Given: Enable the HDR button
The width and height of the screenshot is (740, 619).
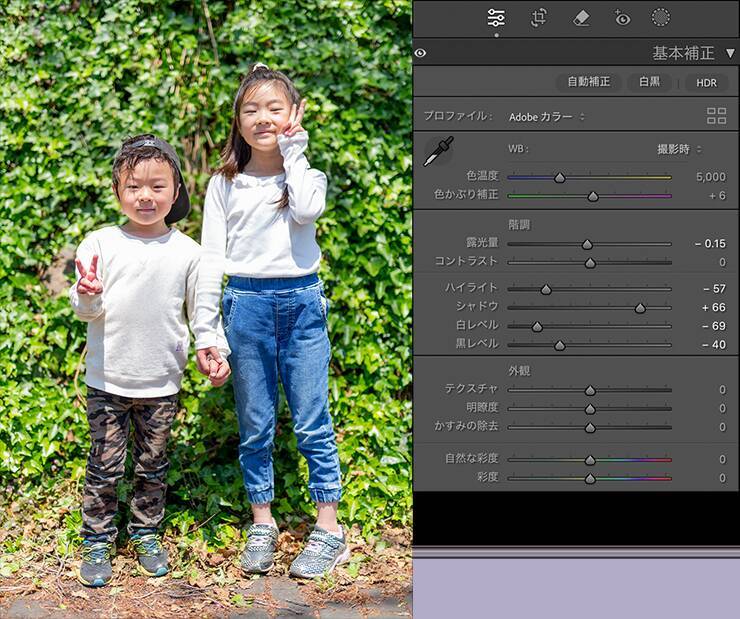Looking at the screenshot, I should click(706, 82).
